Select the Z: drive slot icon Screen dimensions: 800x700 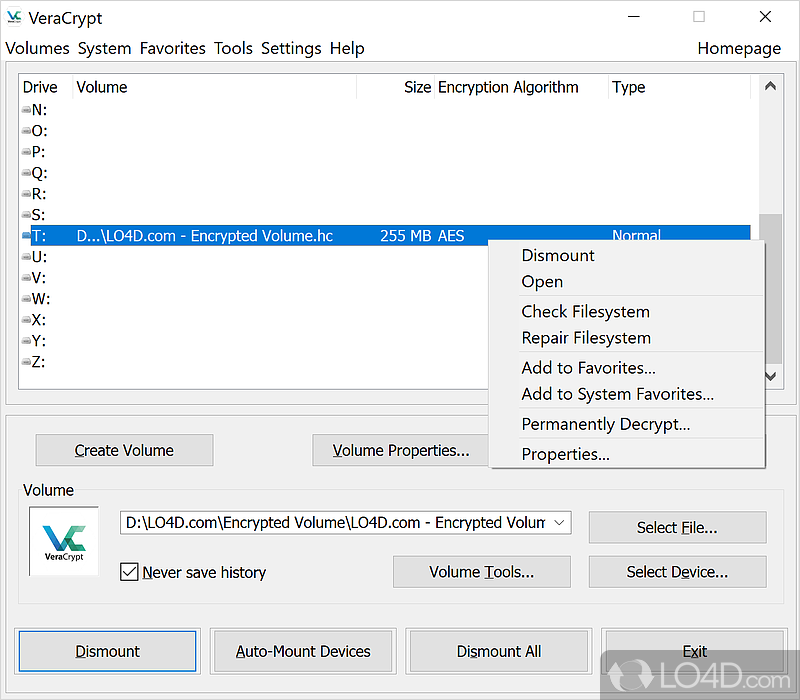coord(26,362)
